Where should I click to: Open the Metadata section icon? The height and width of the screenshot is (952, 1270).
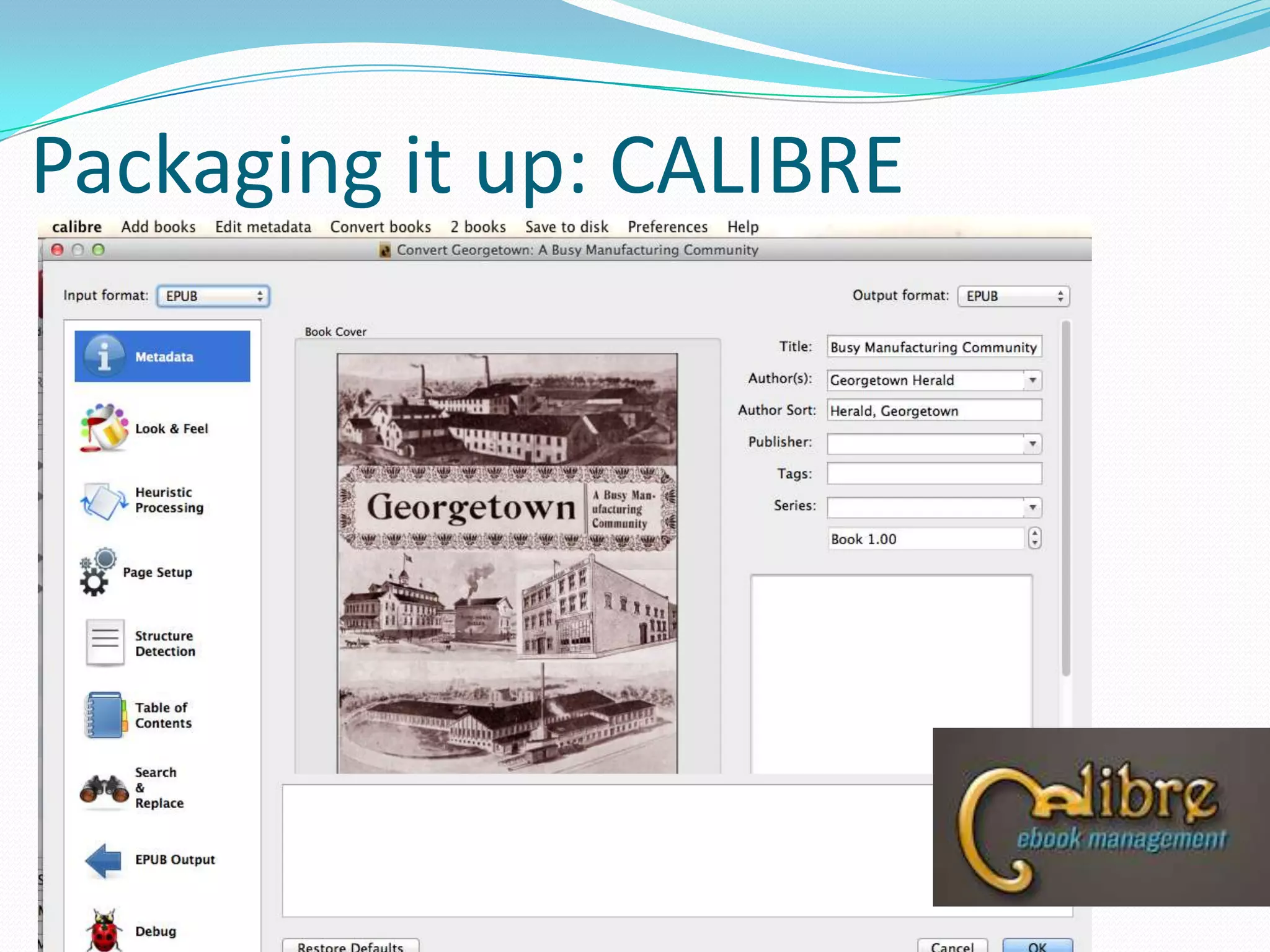(104, 356)
